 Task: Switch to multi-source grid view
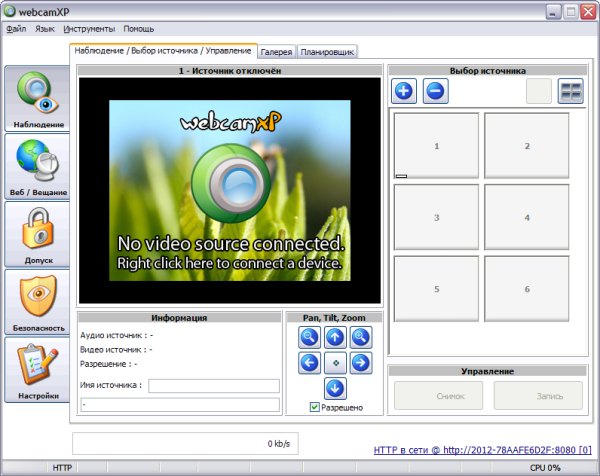click(x=570, y=91)
